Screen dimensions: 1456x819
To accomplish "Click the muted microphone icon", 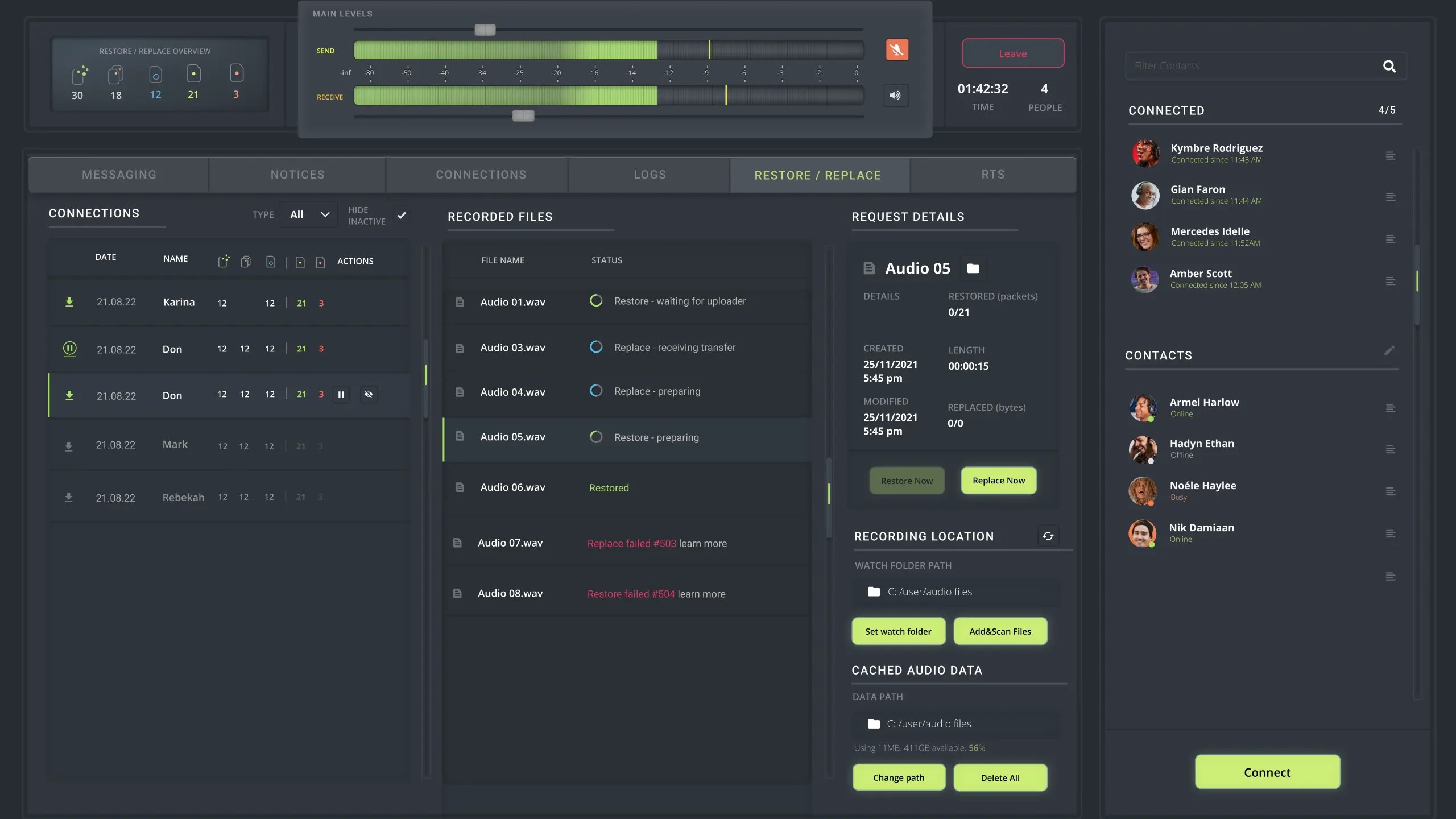I will tap(897, 50).
